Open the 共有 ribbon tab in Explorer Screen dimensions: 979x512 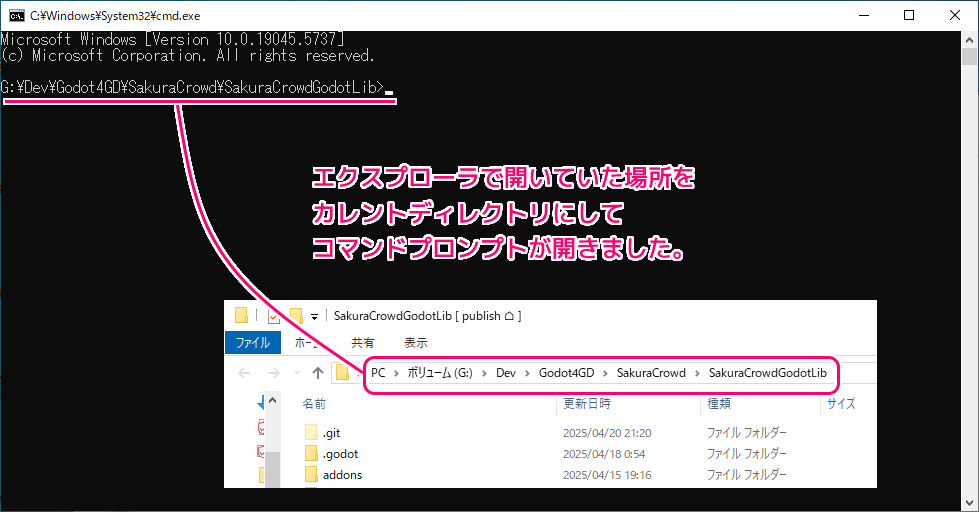point(363,343)
